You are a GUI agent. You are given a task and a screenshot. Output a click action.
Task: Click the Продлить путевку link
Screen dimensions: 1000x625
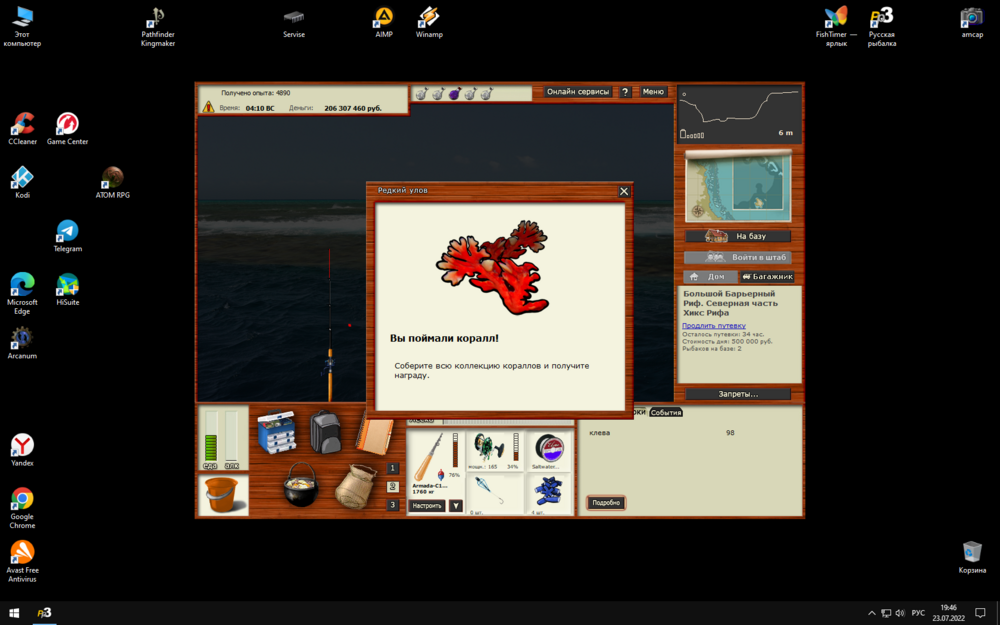point(713,325)
